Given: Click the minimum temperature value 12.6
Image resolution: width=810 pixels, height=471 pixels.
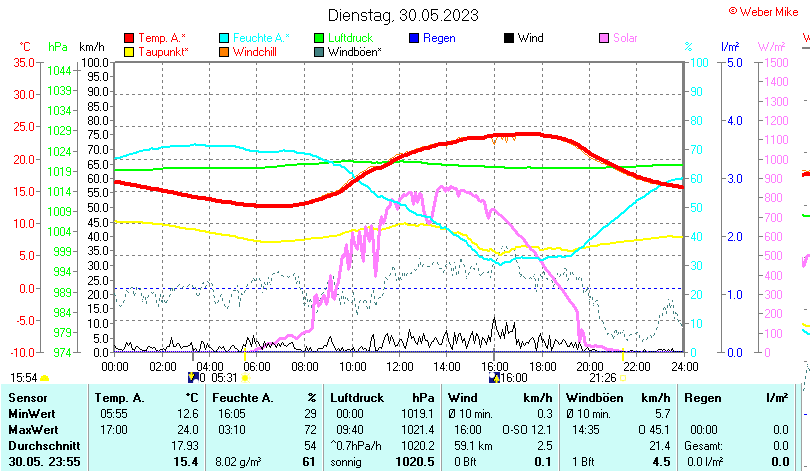Looking at the screenshot, I should tap(188, 414).
